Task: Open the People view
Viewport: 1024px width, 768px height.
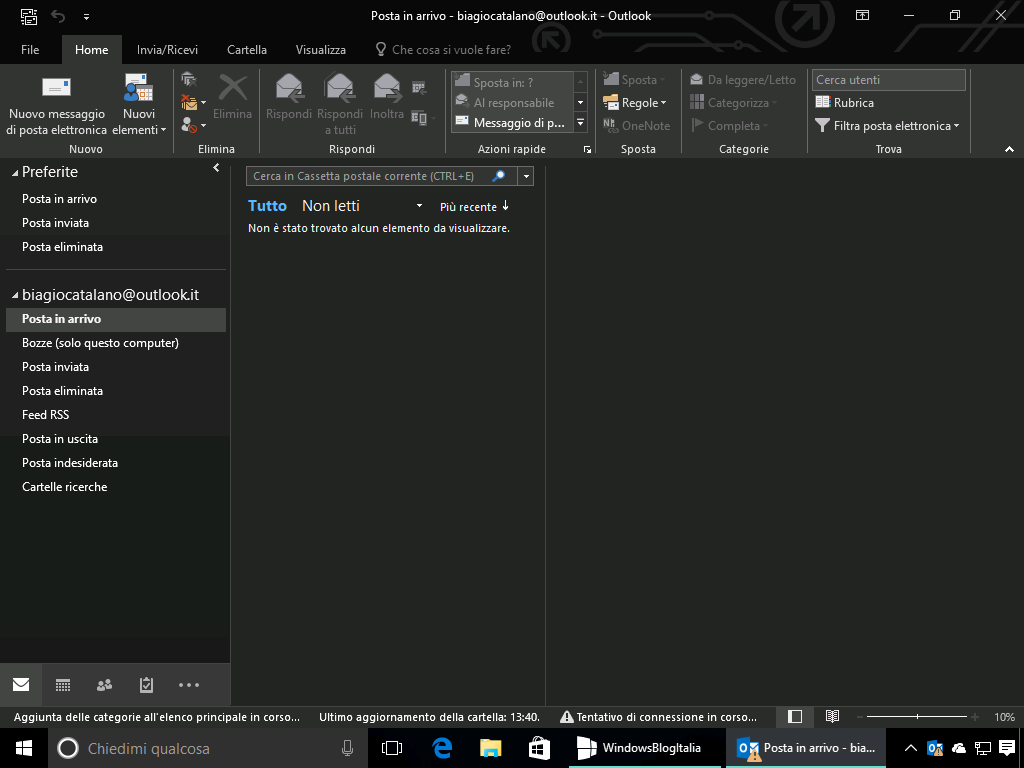Action: click(x=104, y=685)
